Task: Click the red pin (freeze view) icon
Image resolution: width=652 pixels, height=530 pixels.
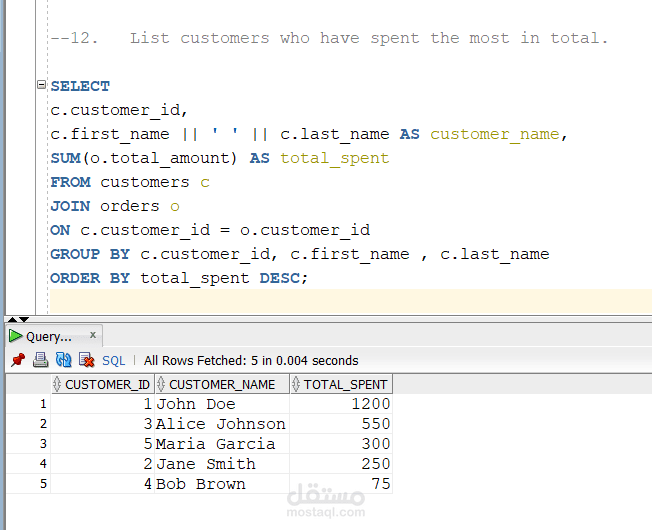Action: tap(17, 360)
